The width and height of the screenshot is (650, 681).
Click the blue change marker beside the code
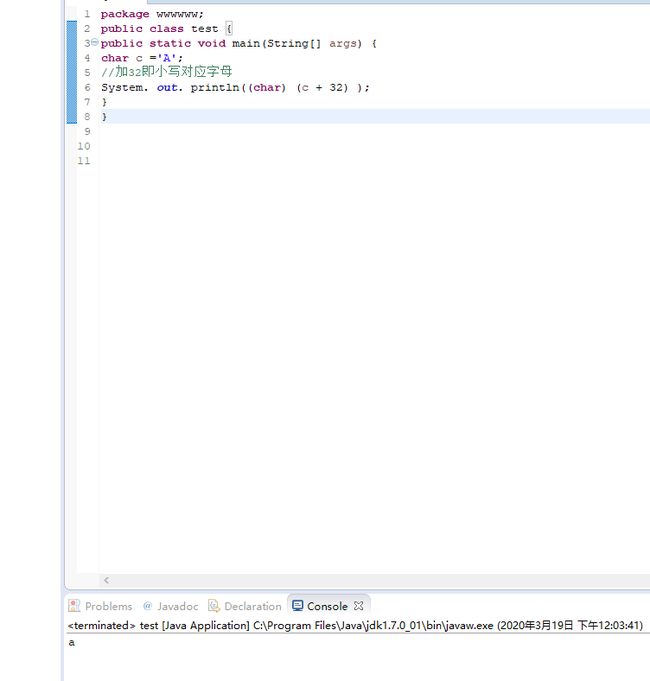[72, 72]
